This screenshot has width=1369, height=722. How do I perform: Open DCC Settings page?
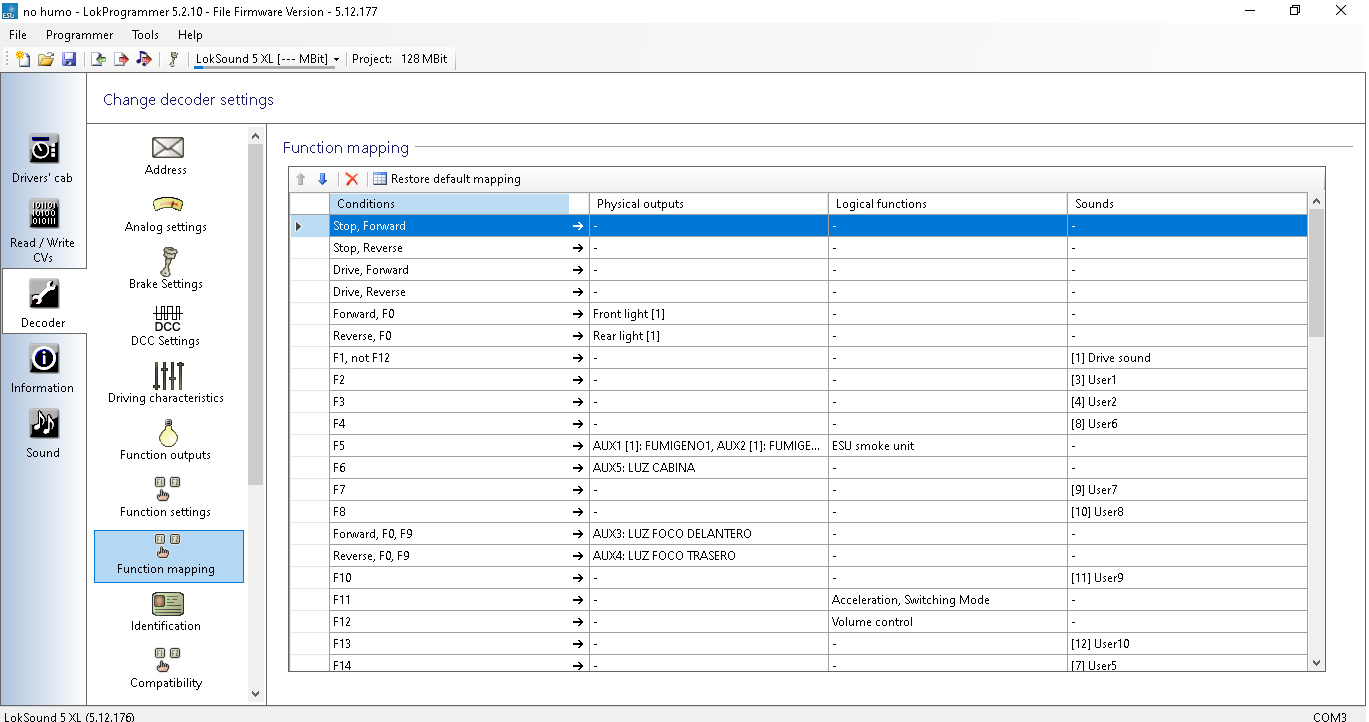pos(167,326)
